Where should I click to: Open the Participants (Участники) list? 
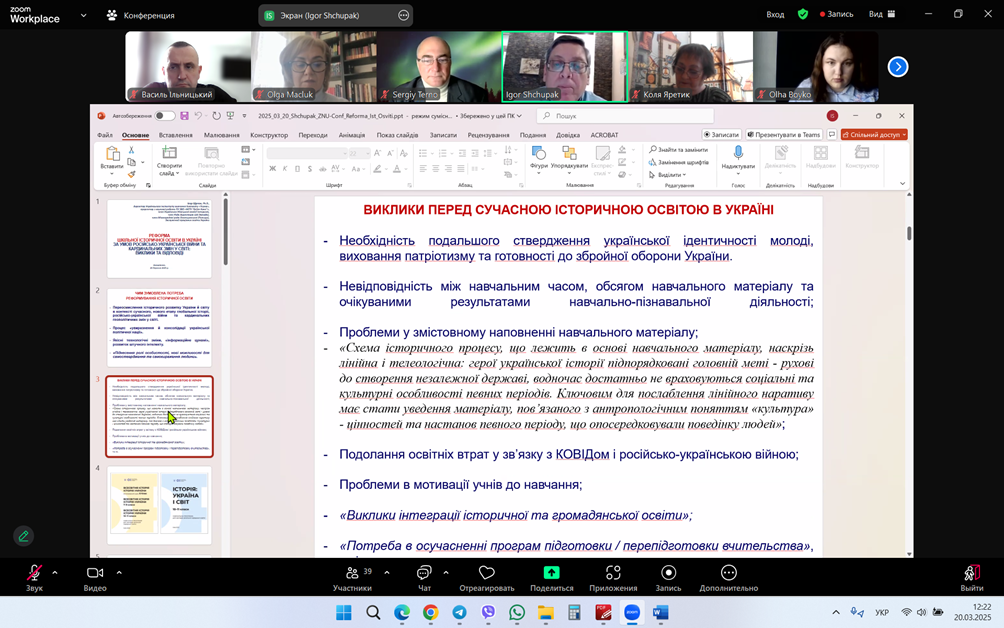352,573
